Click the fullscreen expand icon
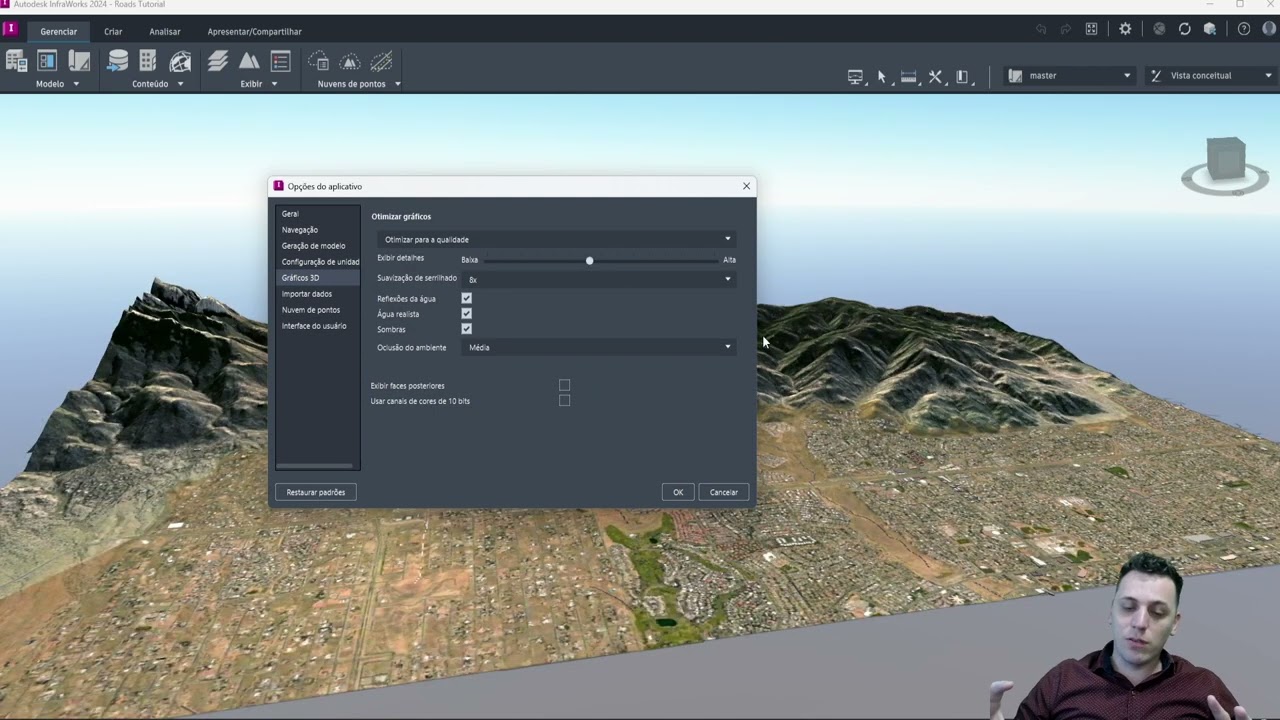Image resolution: width=1280 pixels, height=720 pixels. point(1092,29)
